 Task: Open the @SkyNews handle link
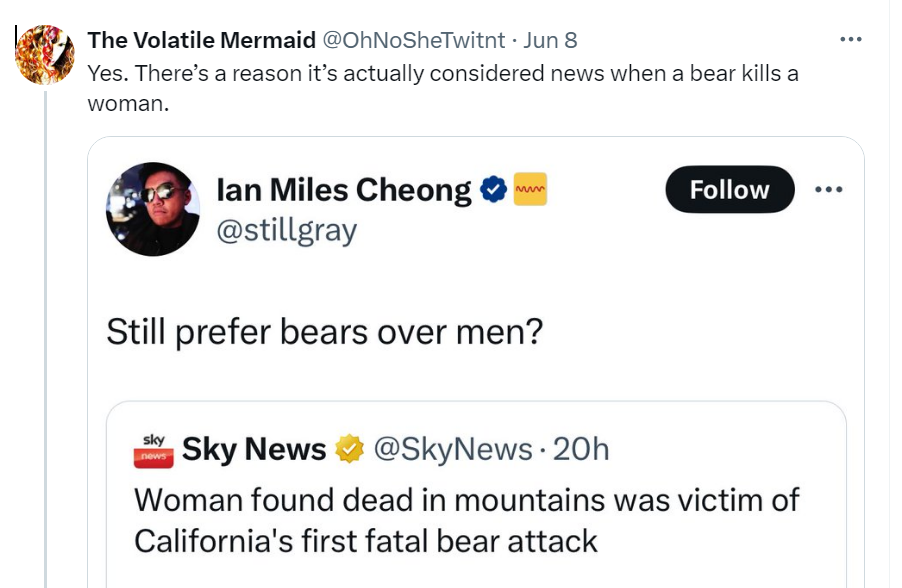pos(452,450)
